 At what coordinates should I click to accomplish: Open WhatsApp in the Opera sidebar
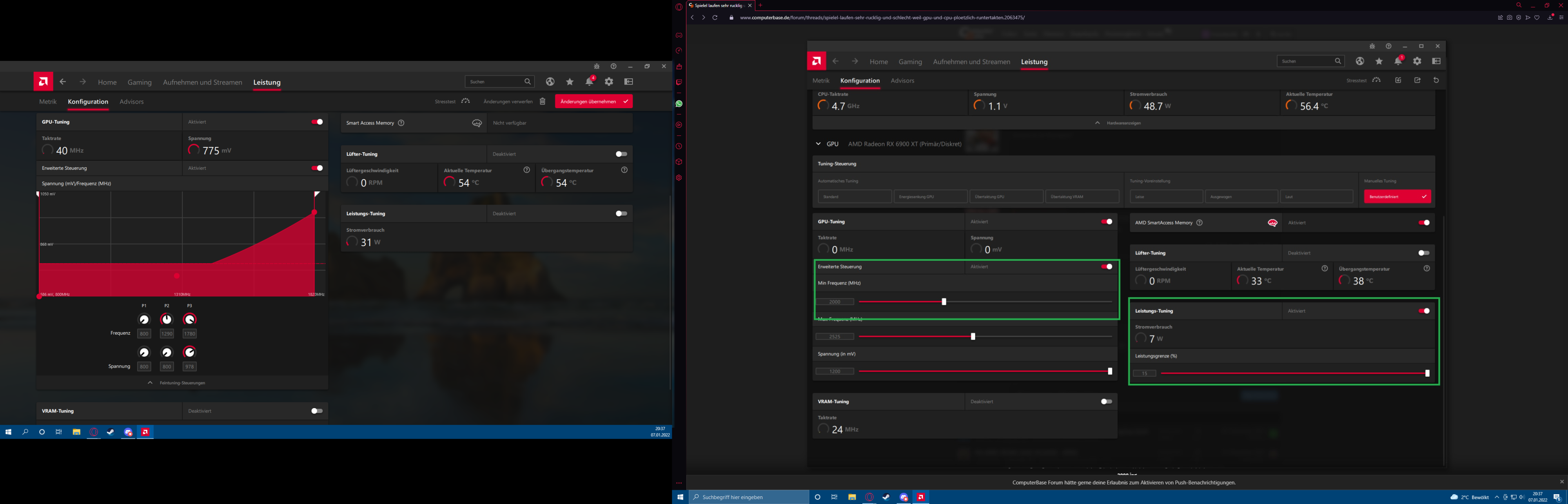click(679, 104)
